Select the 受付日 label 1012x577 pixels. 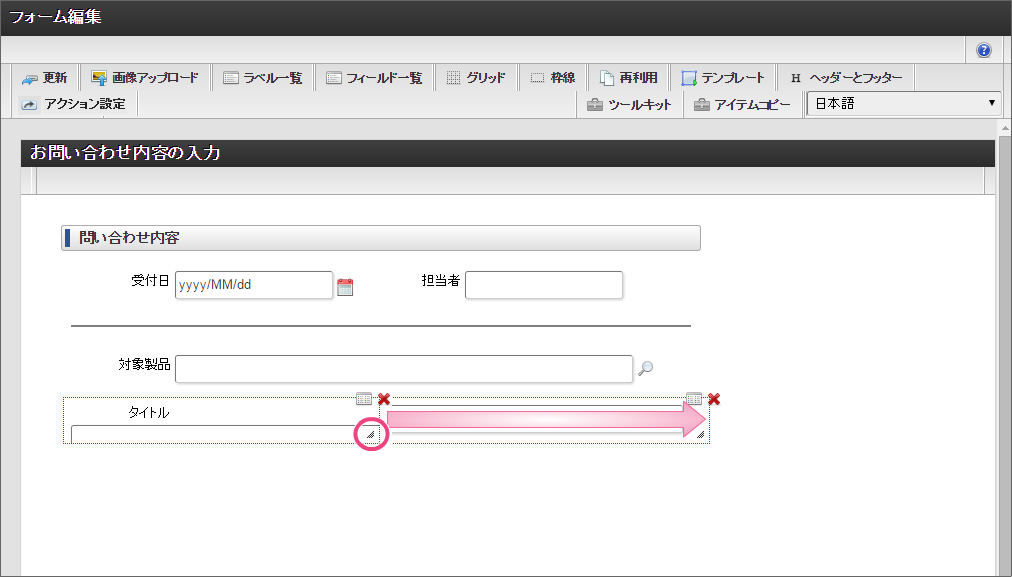(150, 281)
